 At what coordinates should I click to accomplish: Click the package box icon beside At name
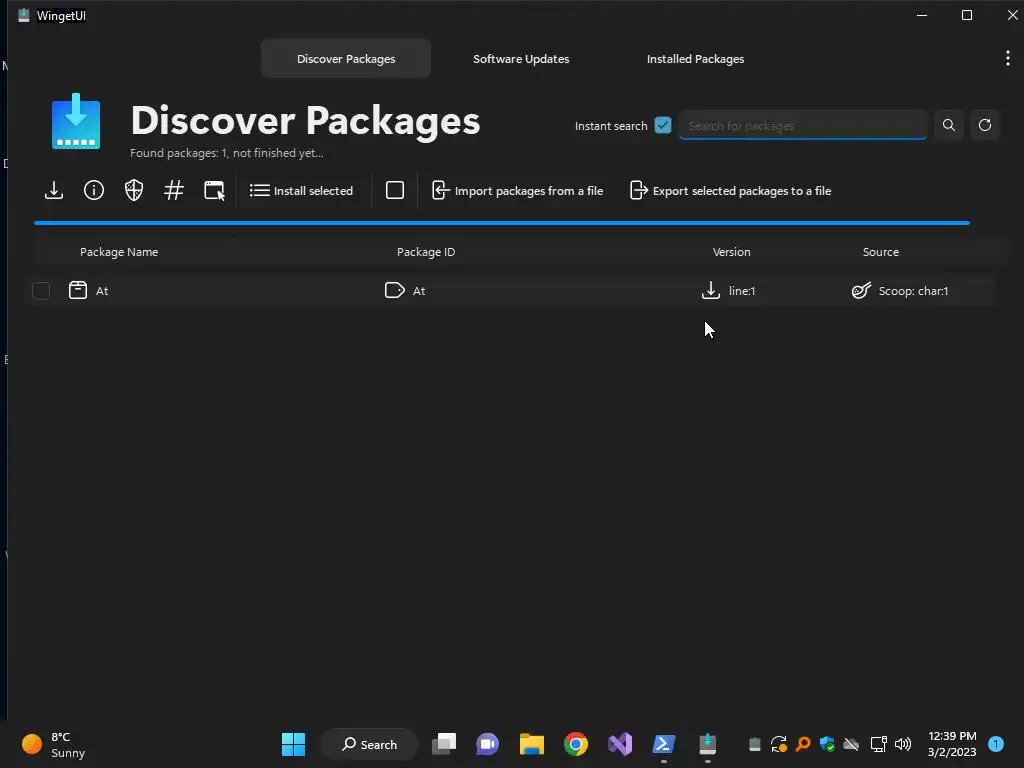[x=78, y=290]
